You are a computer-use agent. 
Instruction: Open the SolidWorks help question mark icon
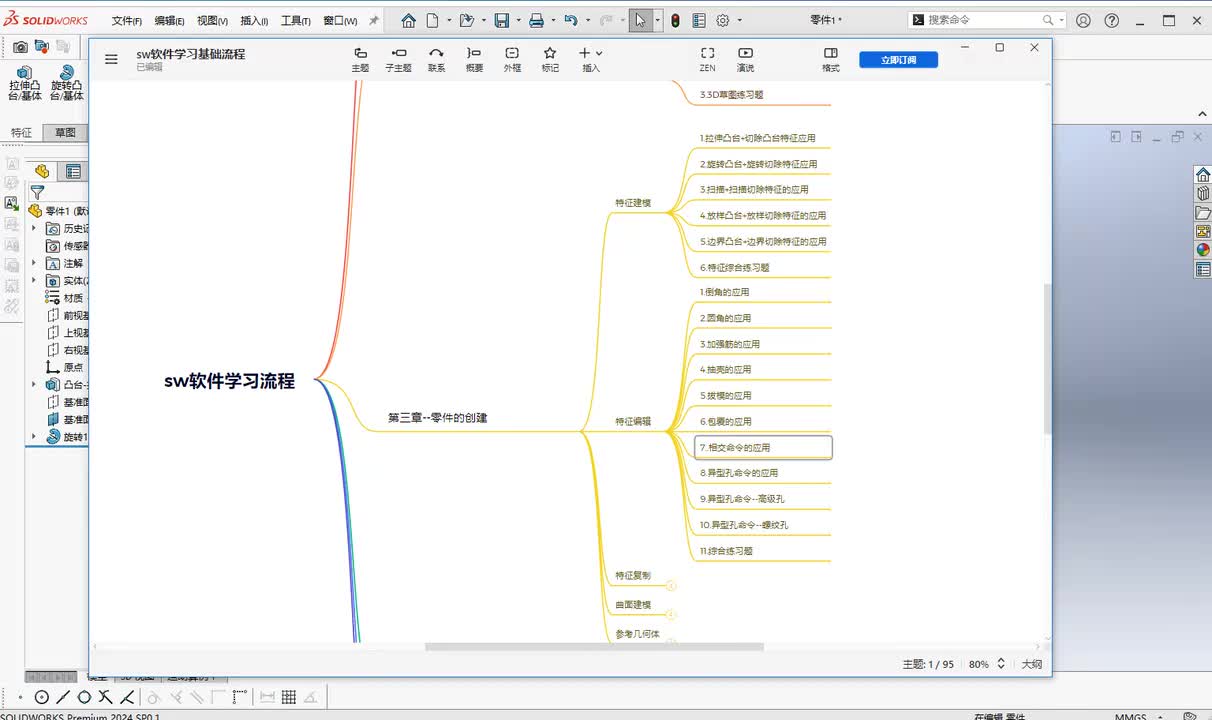coord(1111,20)
